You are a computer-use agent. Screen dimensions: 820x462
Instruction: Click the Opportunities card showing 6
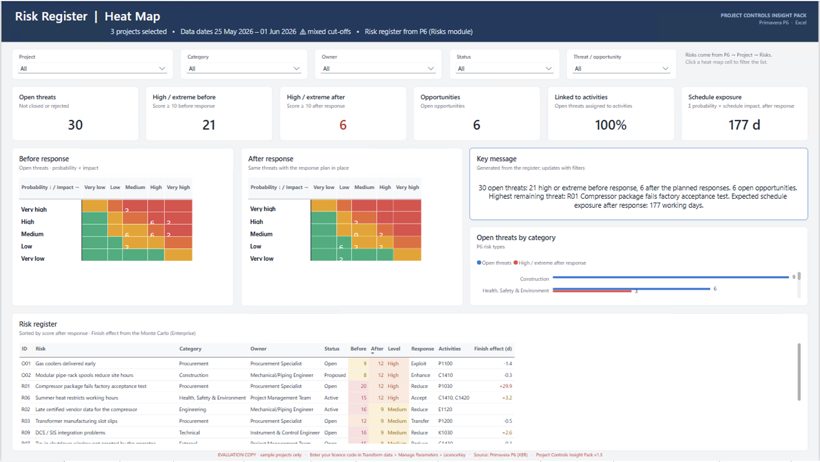(476, 114)
